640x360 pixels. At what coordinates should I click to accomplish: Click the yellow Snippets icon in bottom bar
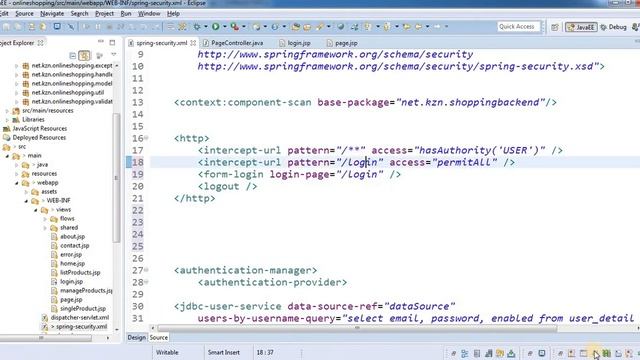pos(500,353)
